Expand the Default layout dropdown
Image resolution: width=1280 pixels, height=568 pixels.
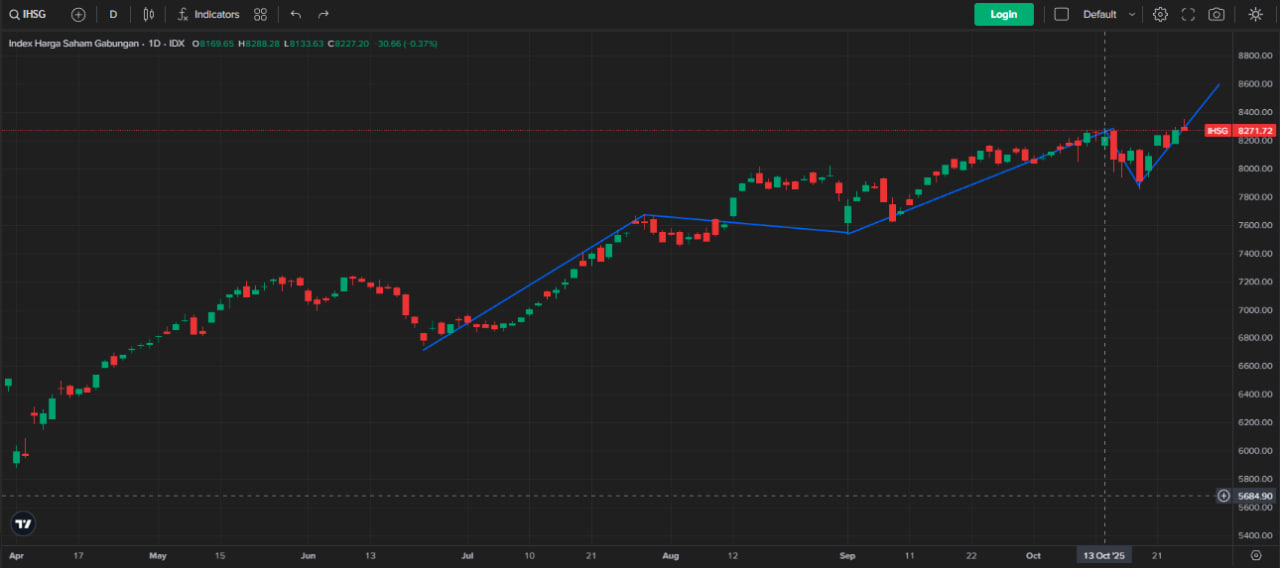pyautogui.click(x=1109, y=14)
